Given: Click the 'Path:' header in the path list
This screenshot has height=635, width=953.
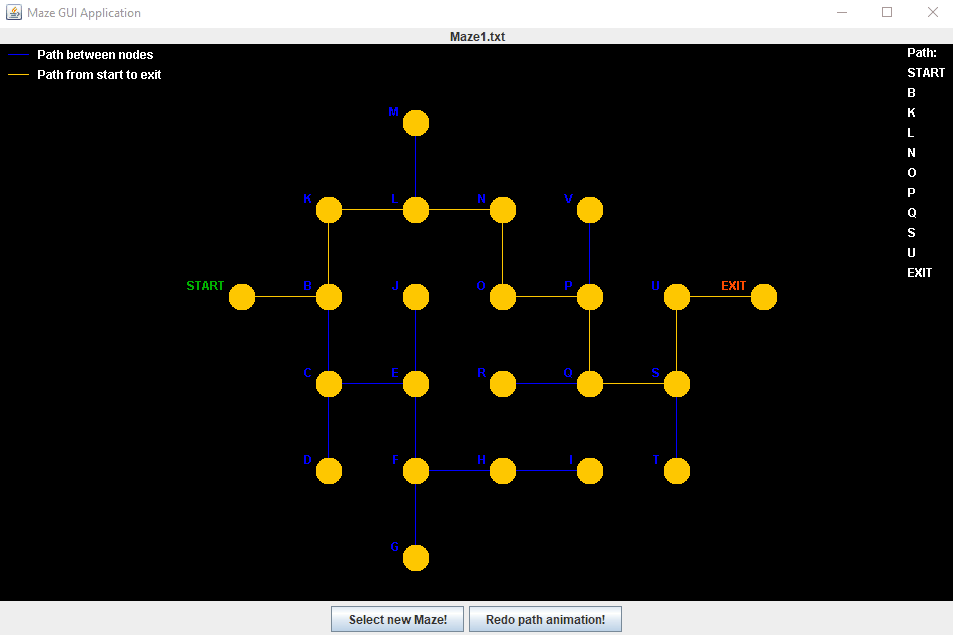Looking at the screenshot, I should pos(921,53).
